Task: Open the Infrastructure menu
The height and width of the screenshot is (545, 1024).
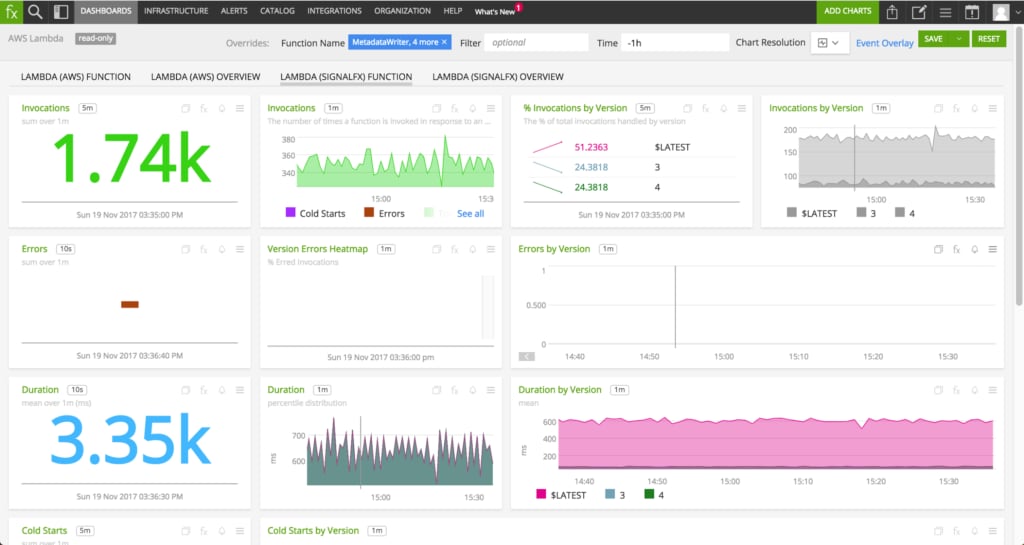Action: click(x=176, y=11)
